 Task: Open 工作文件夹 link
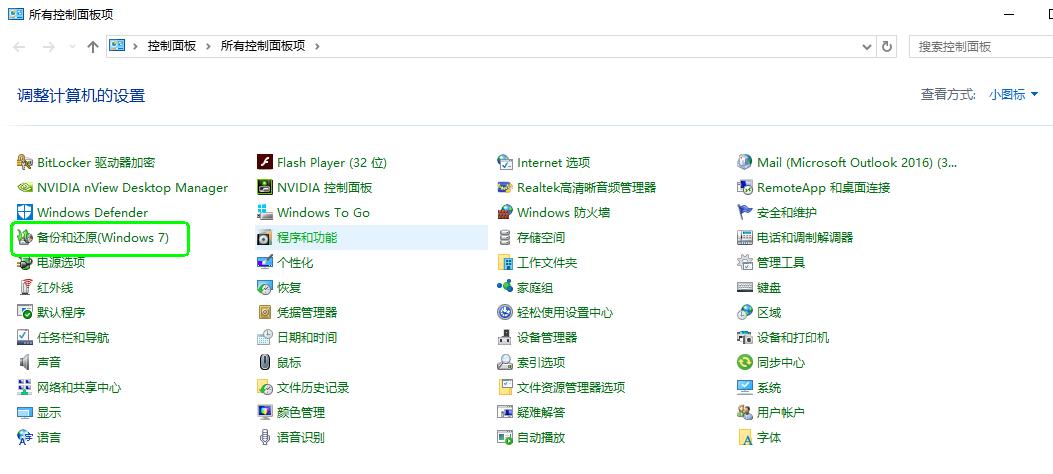coord(547,263)
